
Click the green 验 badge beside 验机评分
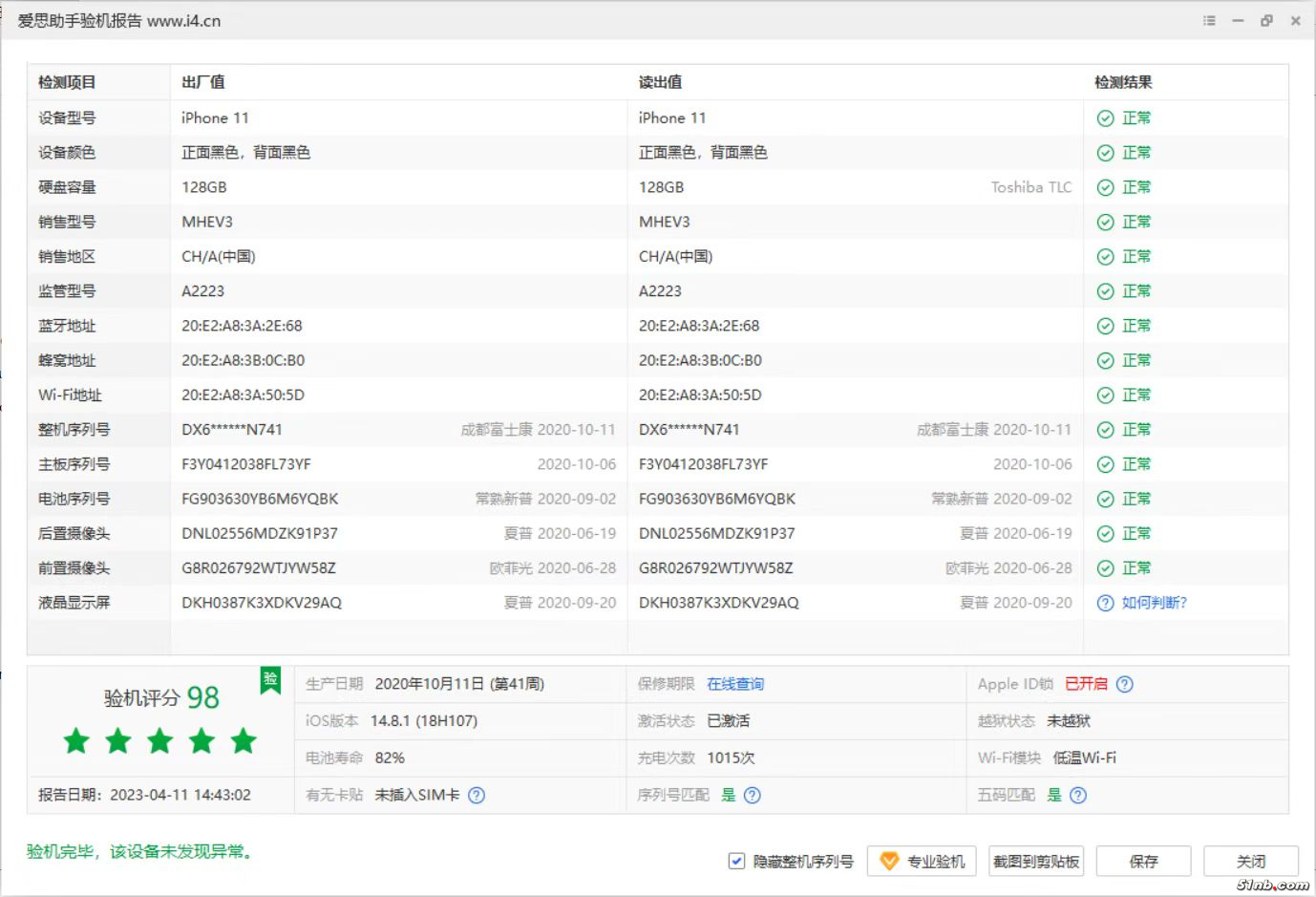[270, 681]
